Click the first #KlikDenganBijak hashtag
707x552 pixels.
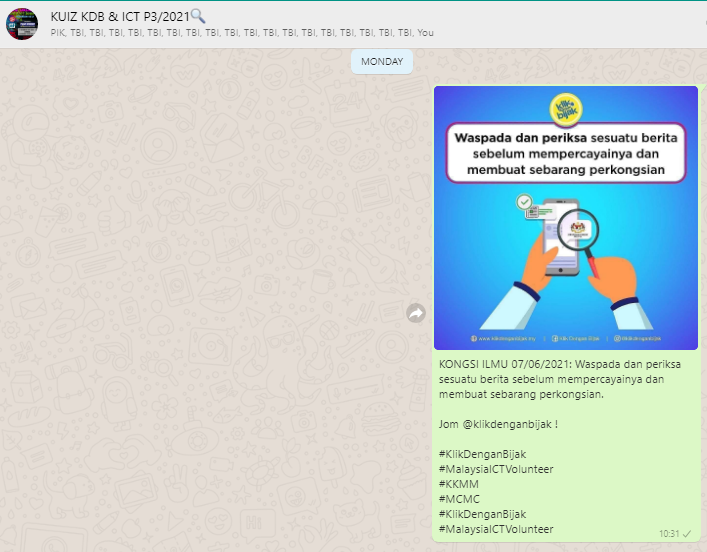click(x=482, y=454)
